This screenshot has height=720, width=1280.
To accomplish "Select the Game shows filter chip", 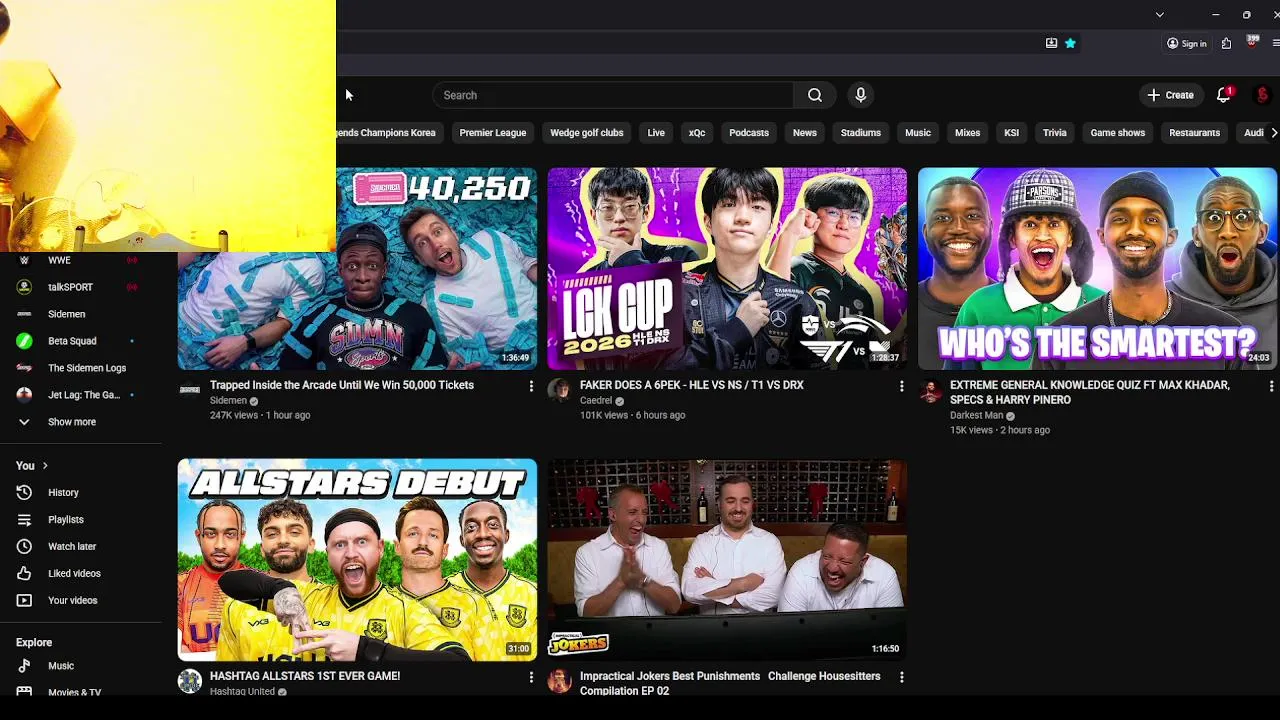I will 1118,133.
